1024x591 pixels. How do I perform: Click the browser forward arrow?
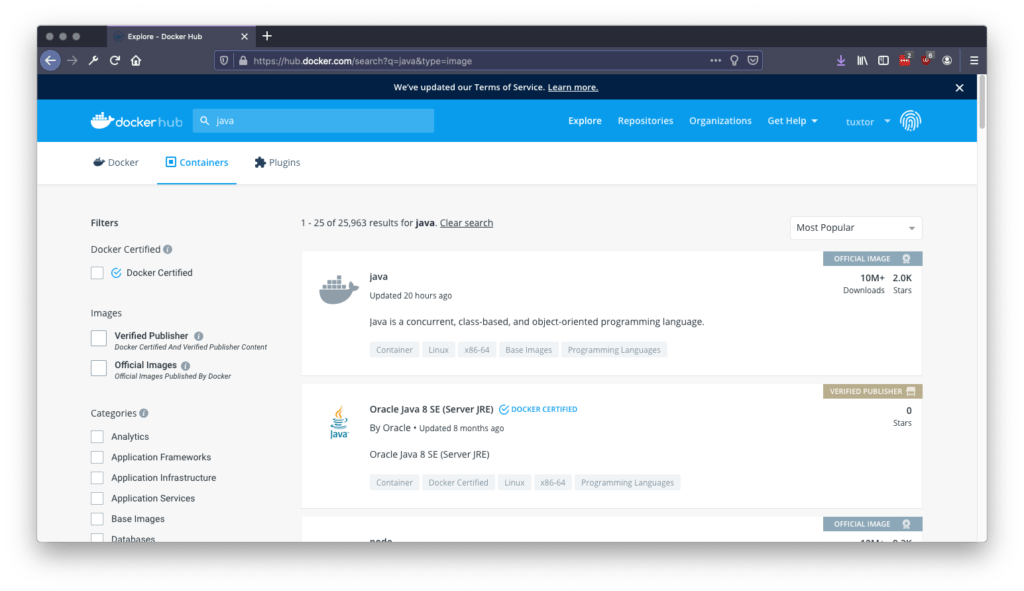tap(72, 61)
